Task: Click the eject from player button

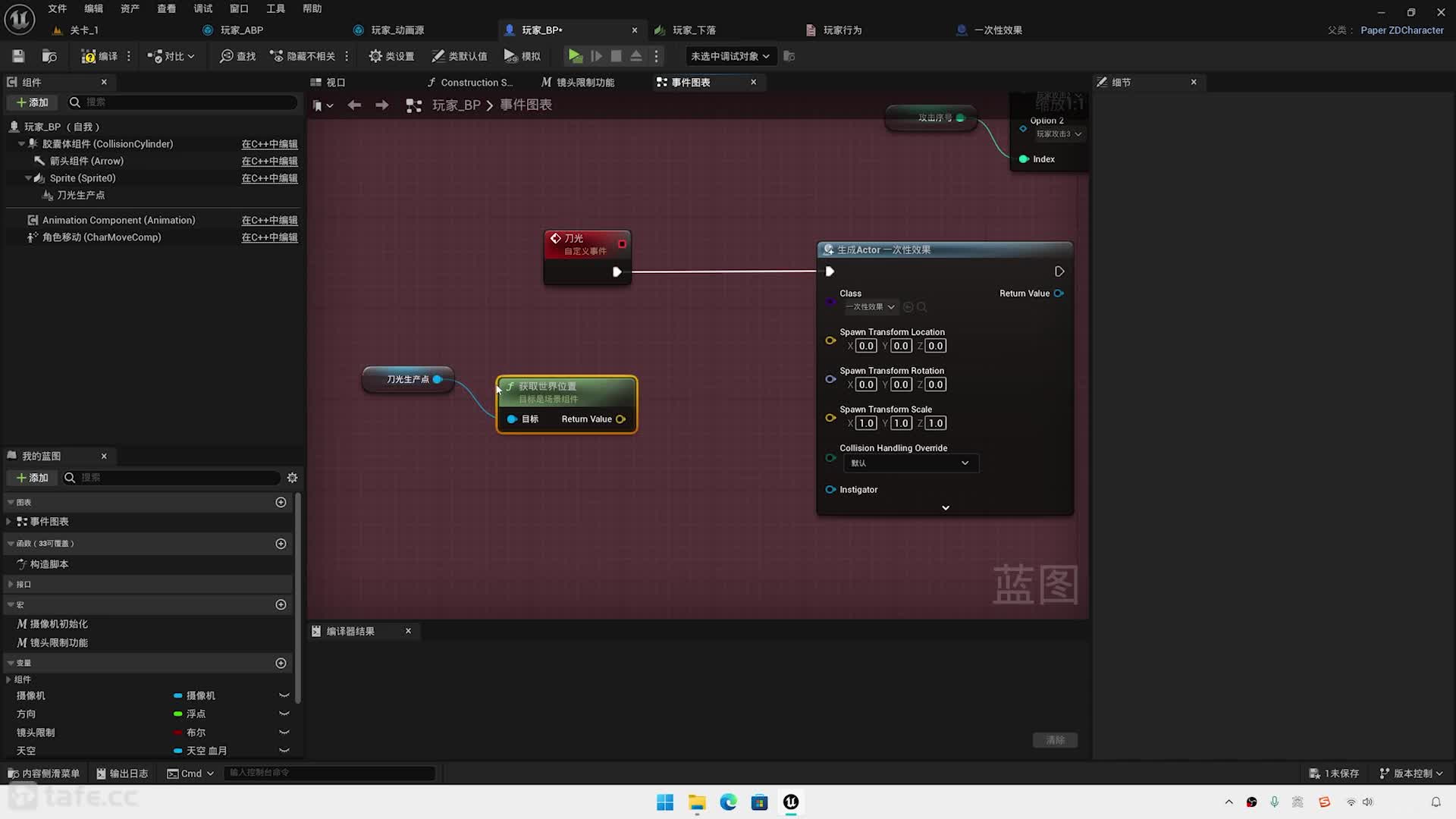Action: [636, 56]
